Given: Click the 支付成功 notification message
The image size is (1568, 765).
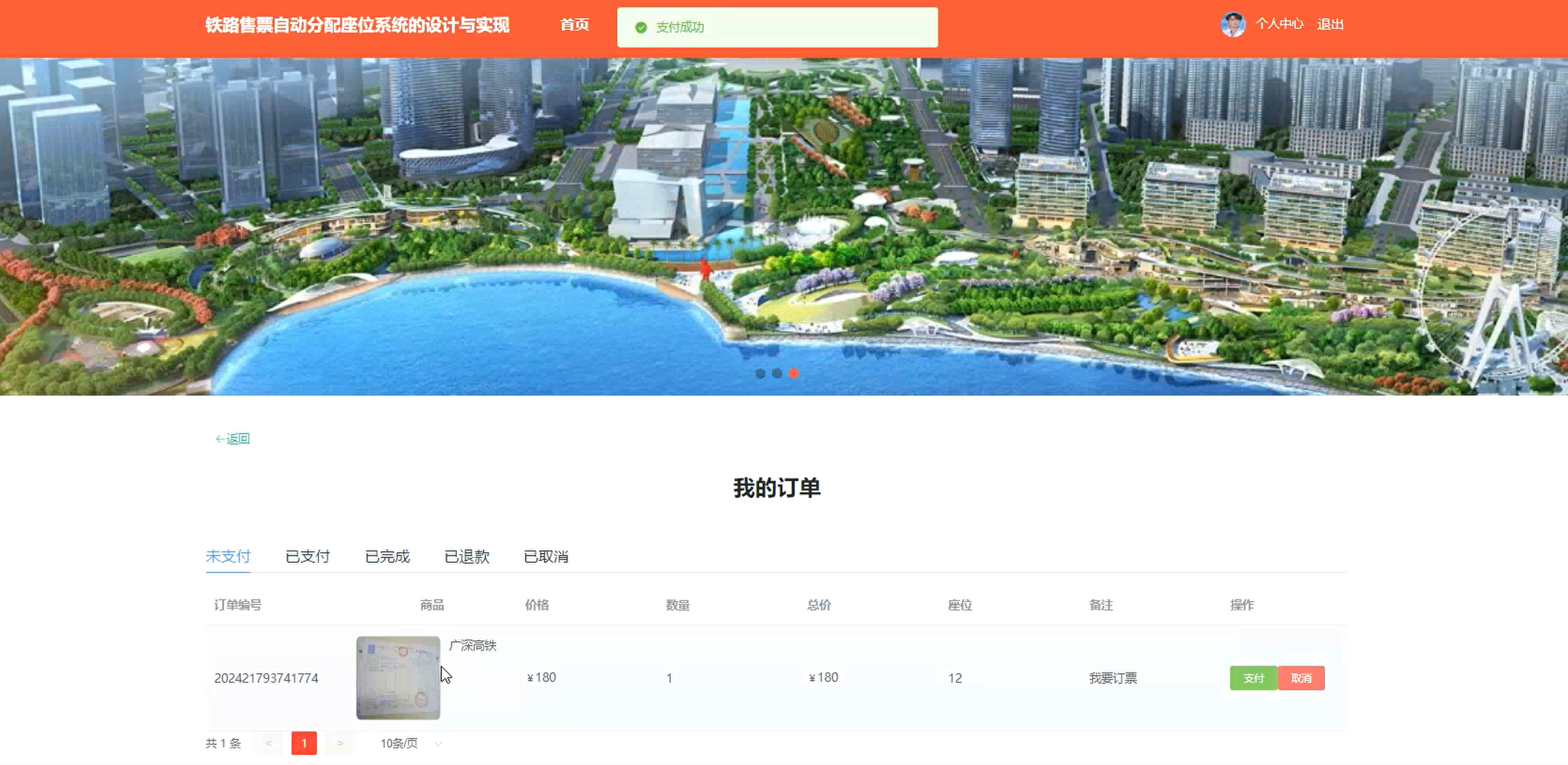Looking at the screenshot, I should pyautogui.click(x=777, y=28).
